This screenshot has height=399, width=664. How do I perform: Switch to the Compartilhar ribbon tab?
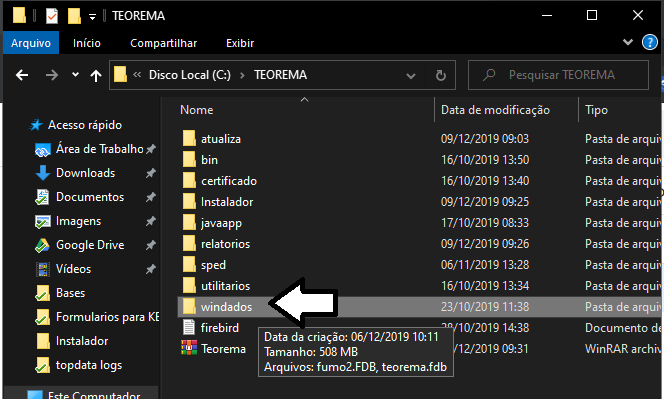pyautogui.click(x=163, y=43)
